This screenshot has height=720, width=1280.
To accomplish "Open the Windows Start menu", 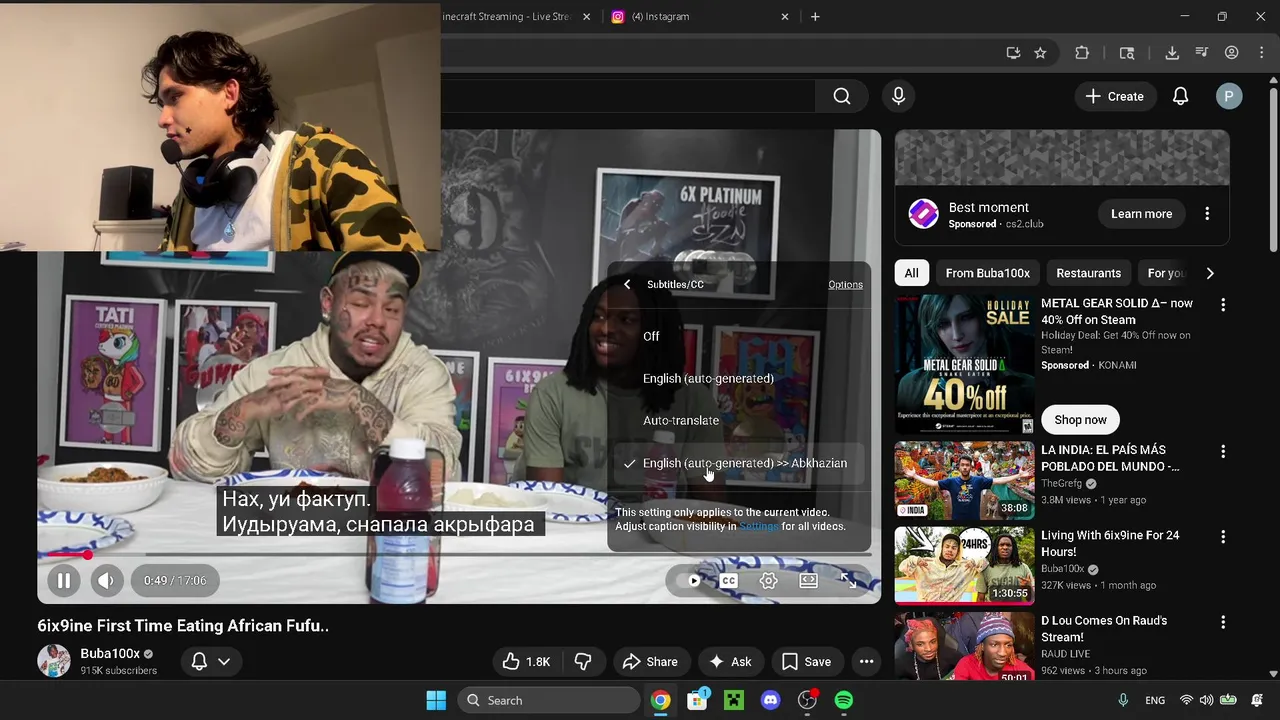I will [436, 700].
